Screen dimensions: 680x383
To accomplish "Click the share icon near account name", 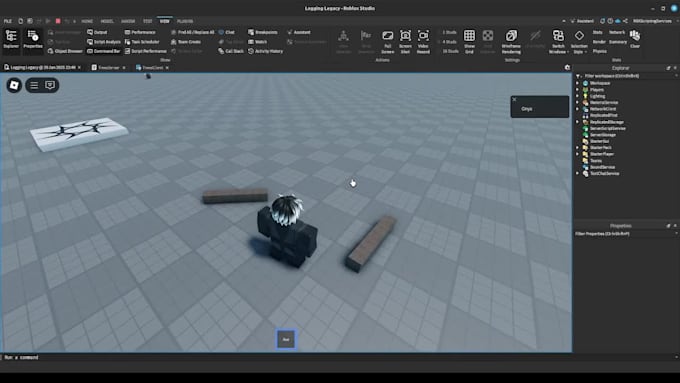I will (625, 21).
